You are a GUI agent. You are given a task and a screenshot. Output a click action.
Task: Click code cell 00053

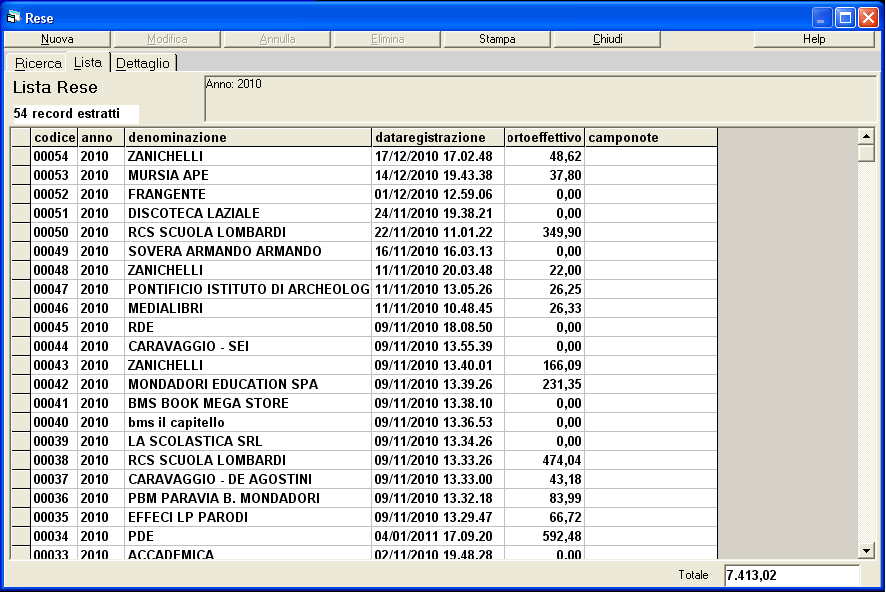click(54, 175)
